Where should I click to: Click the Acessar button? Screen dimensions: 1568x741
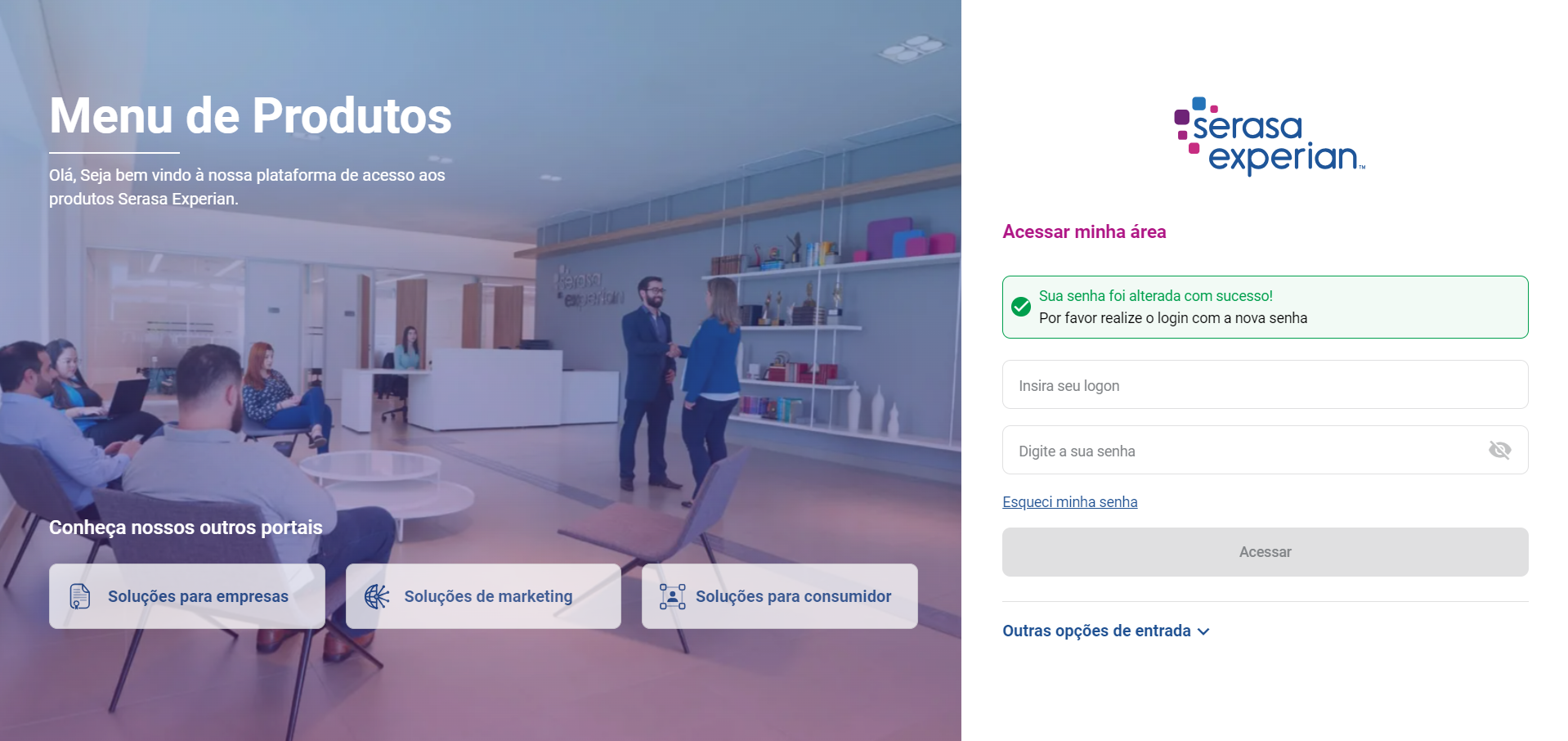(x=1266, y=552)
